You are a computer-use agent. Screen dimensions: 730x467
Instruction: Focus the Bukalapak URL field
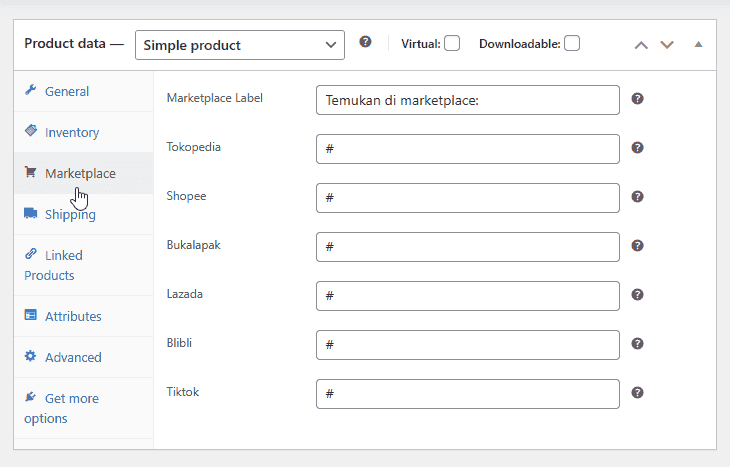click(x=468, y=247)
